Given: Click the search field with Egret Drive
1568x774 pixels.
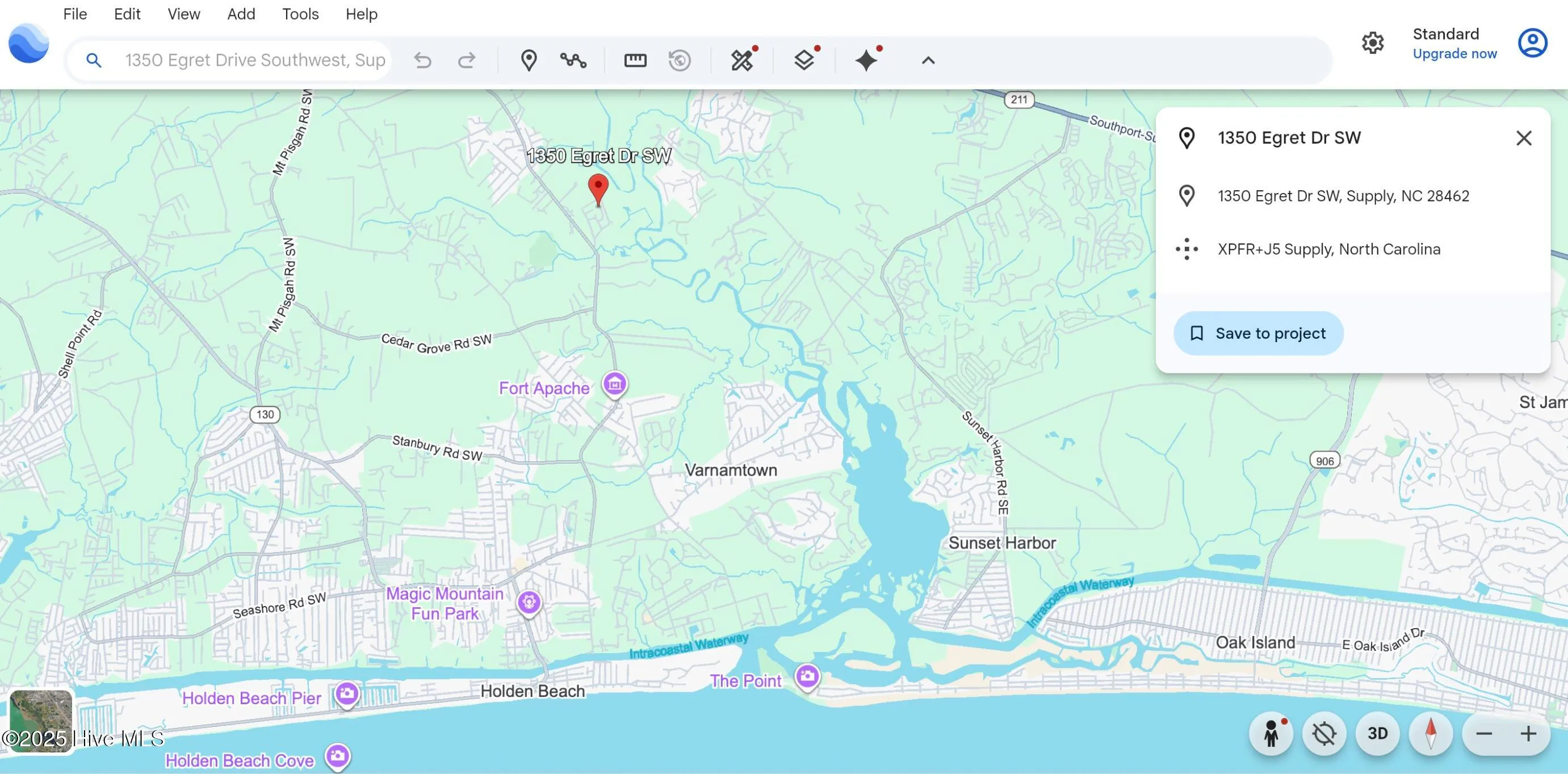Looking at the screenshot, I should coord(254,60).
